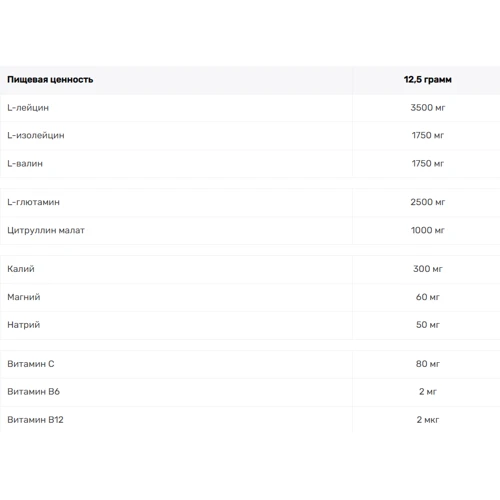Select the L-изолейцин 1750 мг value
Screen dimensions: 500x500
point(428,135)
